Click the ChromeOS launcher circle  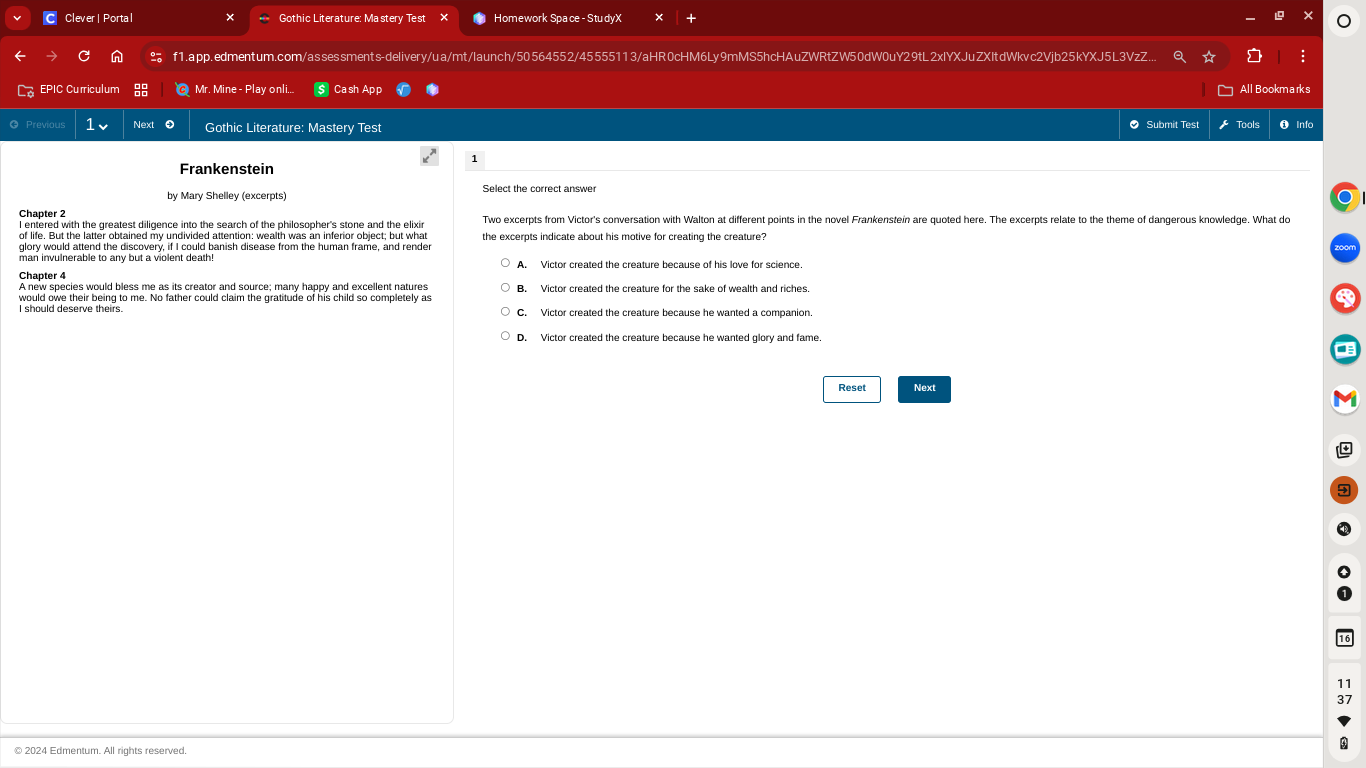click(1344, 21)
